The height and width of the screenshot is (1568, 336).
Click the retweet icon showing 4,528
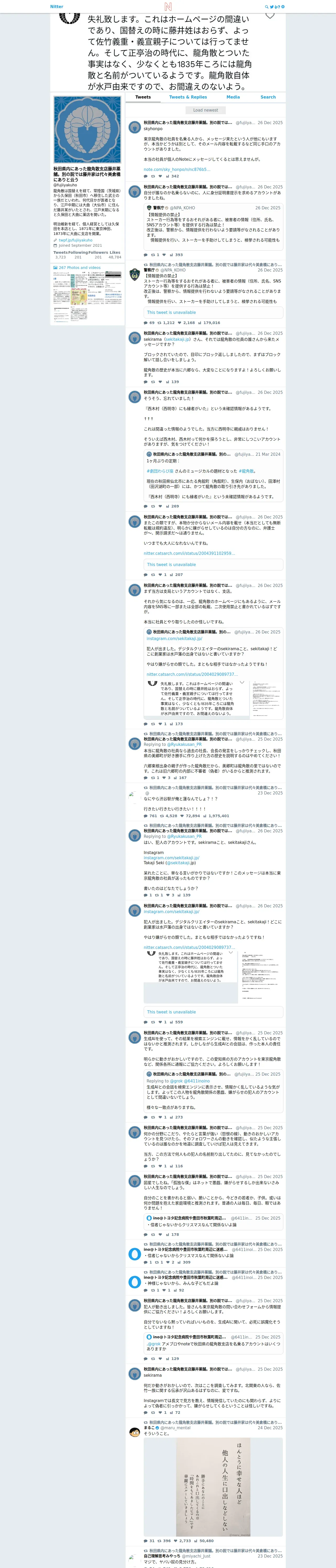pyautogui.click(x=162, y=816)
